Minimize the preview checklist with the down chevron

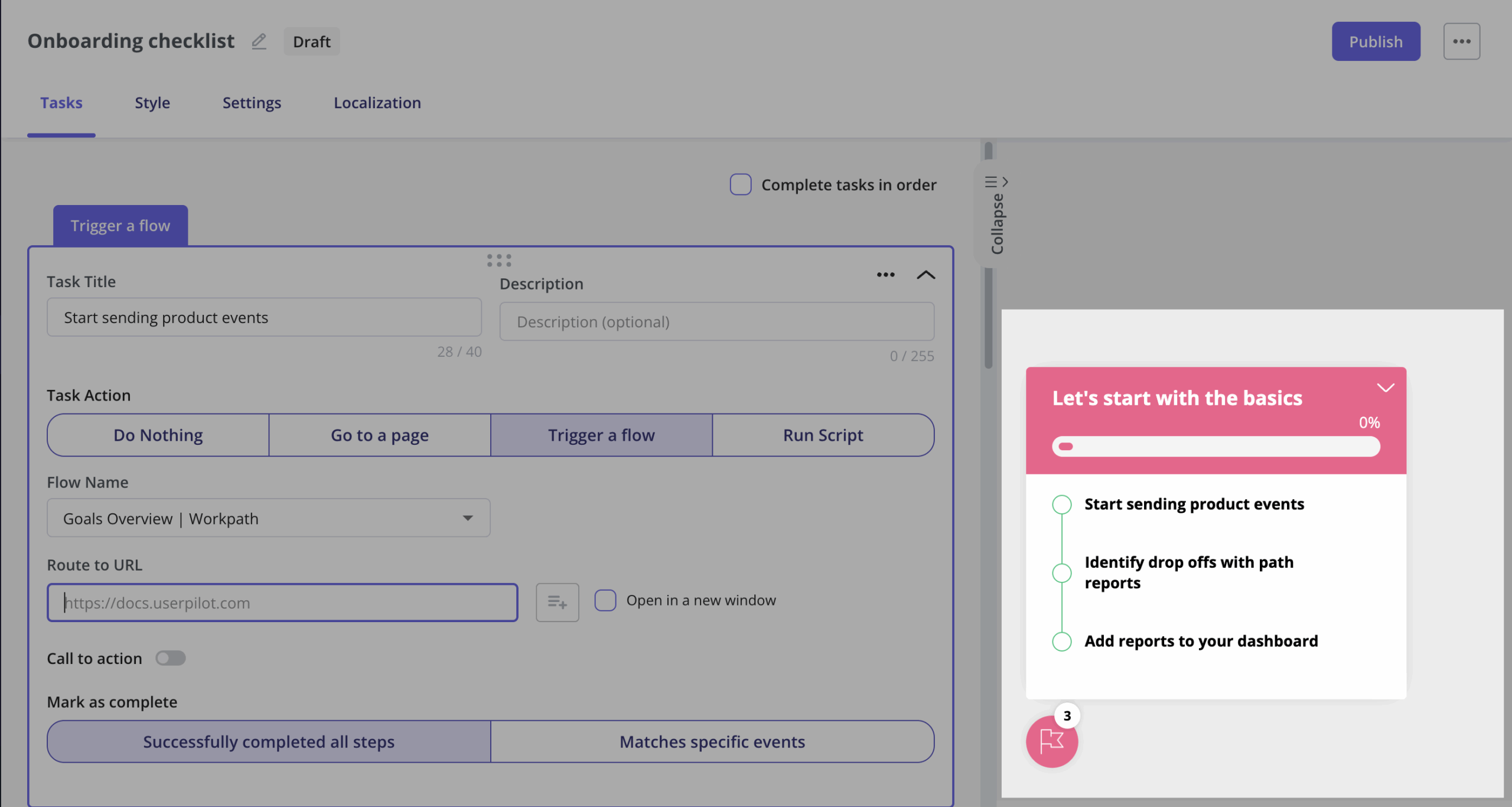1386,388
